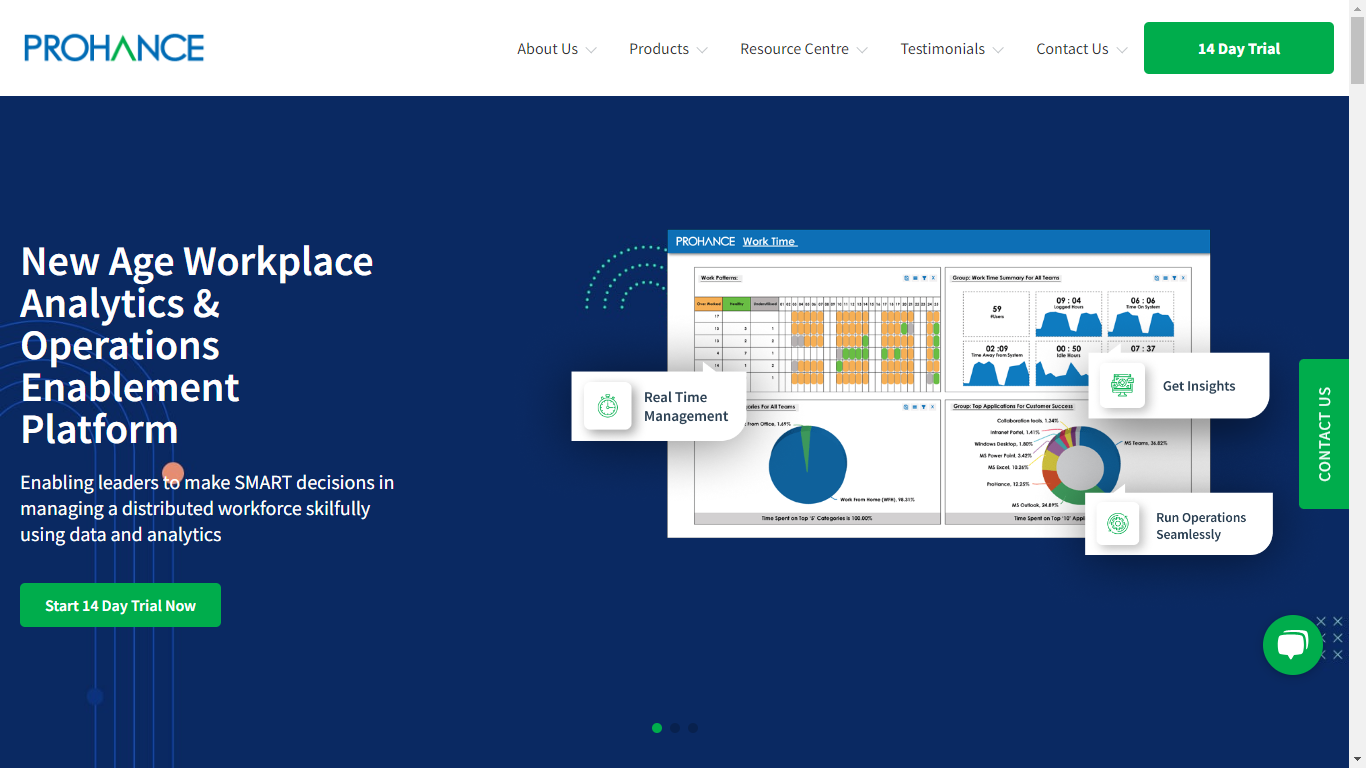Viewport: 1366px width, 768px height.
Task: Click the Get Insights card
Action: coord(1179,385)
